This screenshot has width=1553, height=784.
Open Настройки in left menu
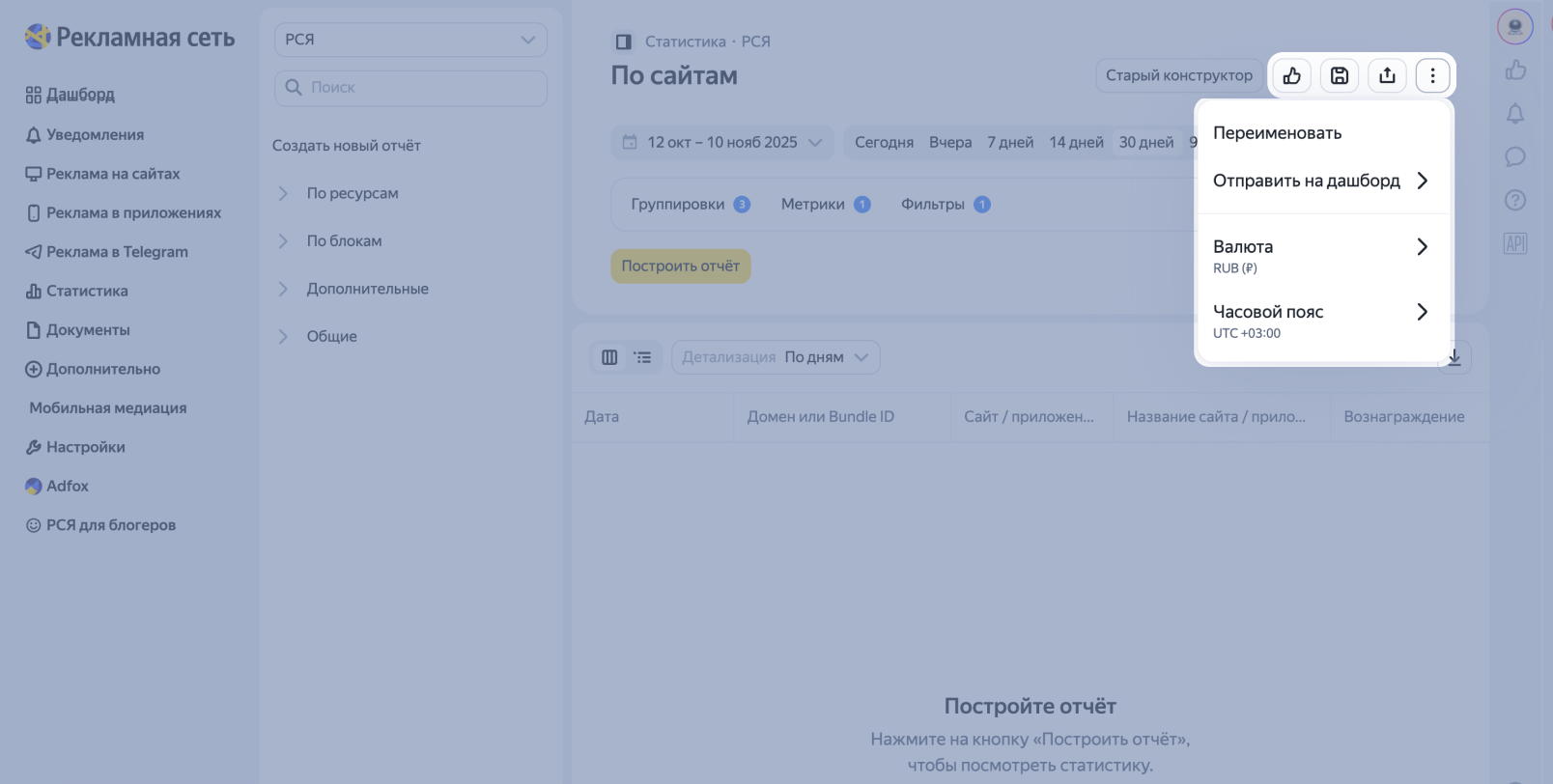click(x=75, y=447)
